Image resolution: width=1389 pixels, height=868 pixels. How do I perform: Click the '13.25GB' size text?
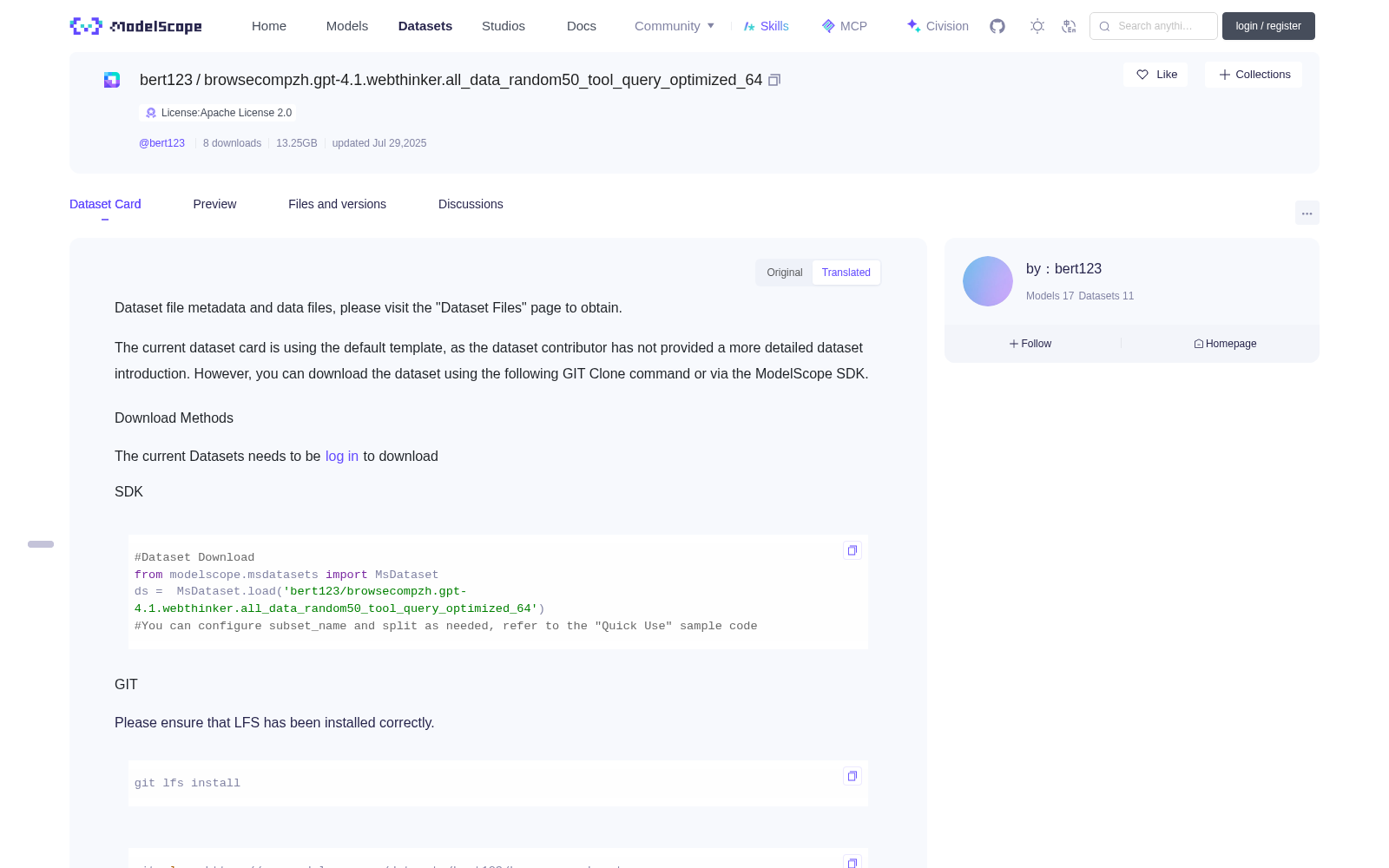click(x=297, y=143)
